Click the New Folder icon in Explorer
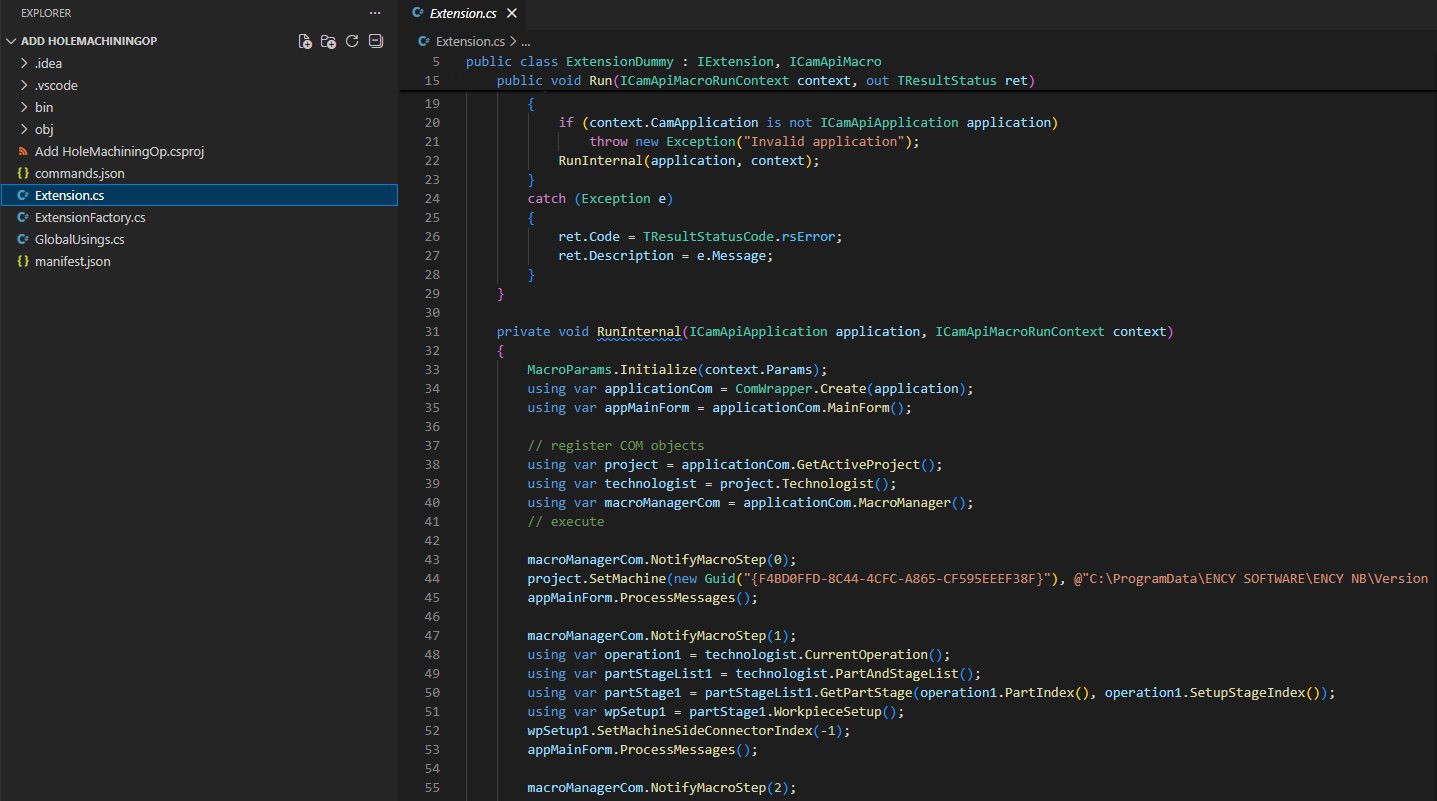 pyautogui.click(x=328, y=41)
